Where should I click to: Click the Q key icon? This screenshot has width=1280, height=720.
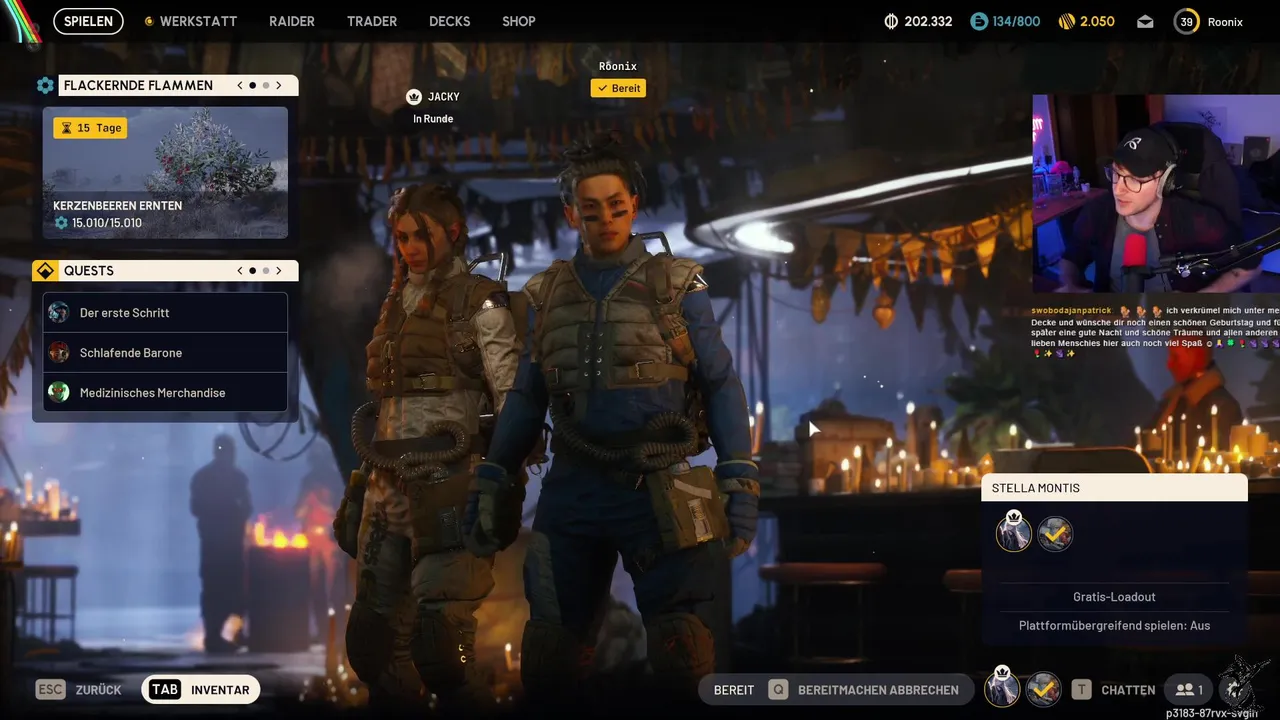click(x=778, y=690)
